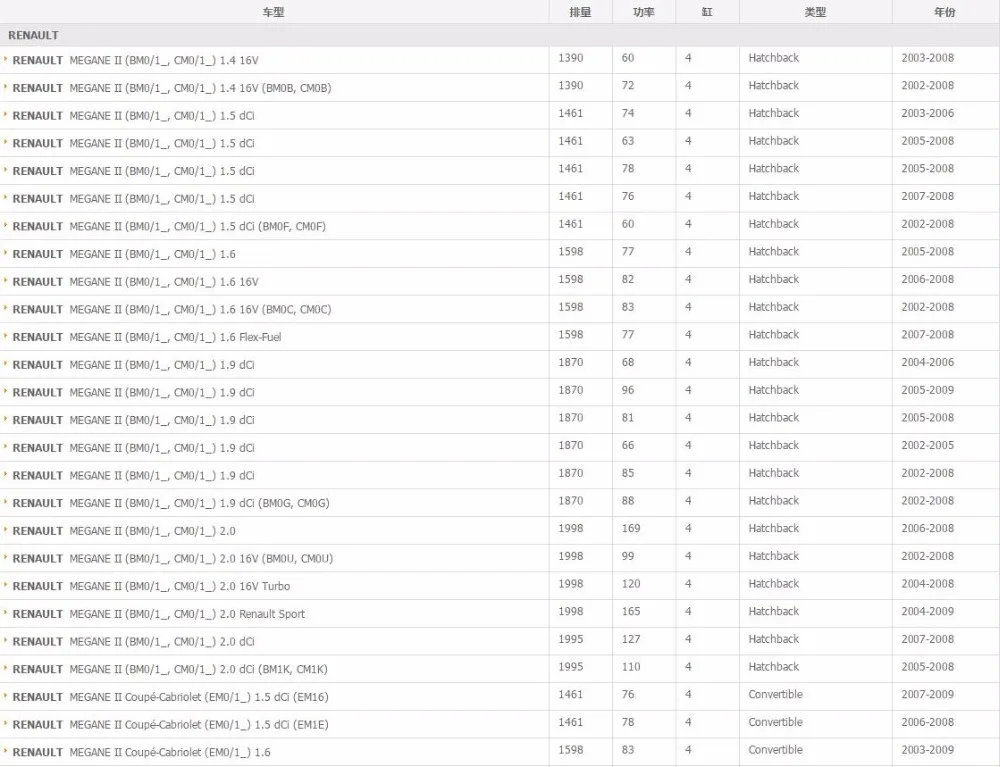
Task: Click arrow icon beside the 1.4 16V 60 power row
Action: click(x=6, y=59)
